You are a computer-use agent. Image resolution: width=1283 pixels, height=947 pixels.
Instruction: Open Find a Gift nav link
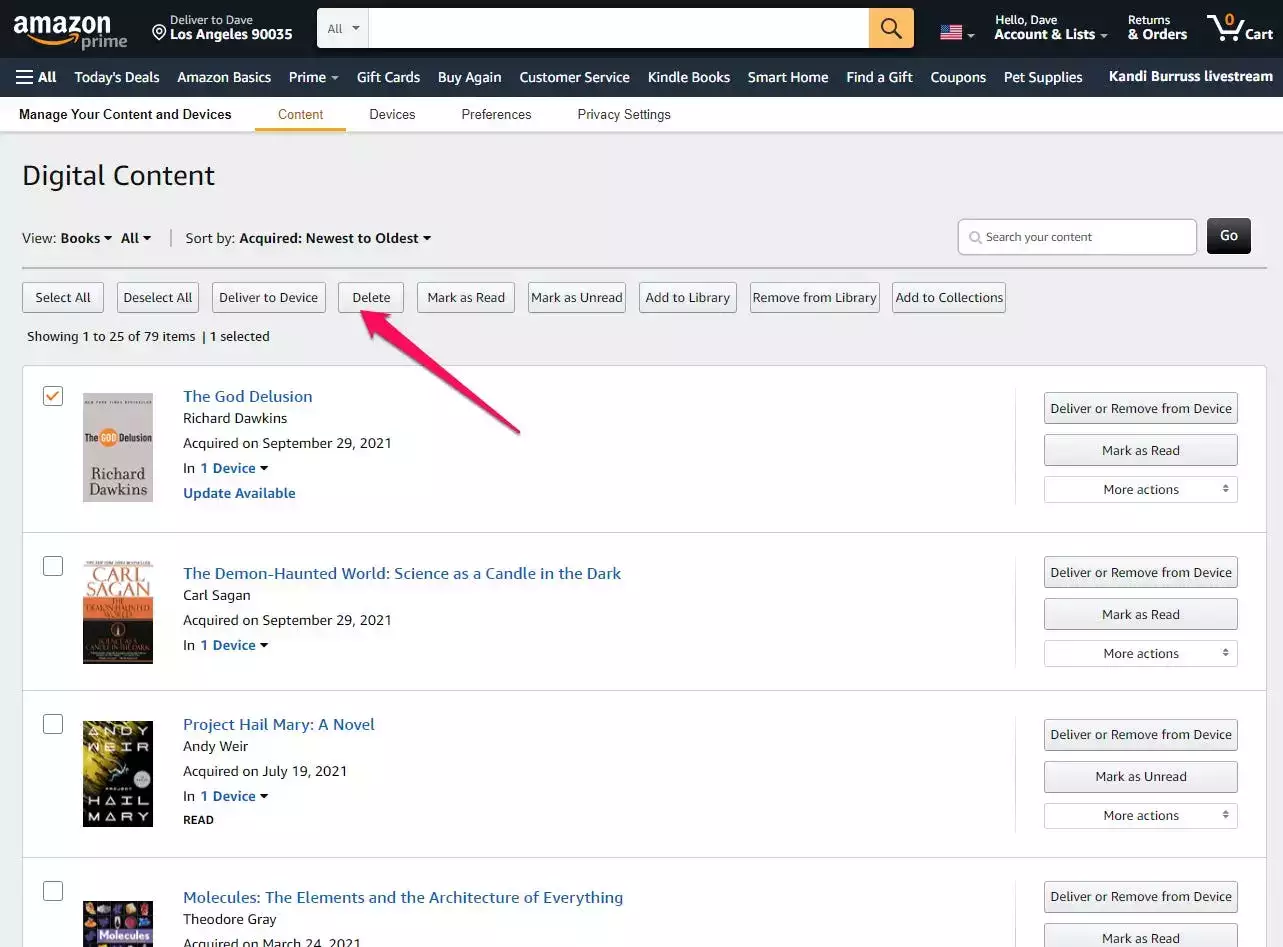click(879, 77)
